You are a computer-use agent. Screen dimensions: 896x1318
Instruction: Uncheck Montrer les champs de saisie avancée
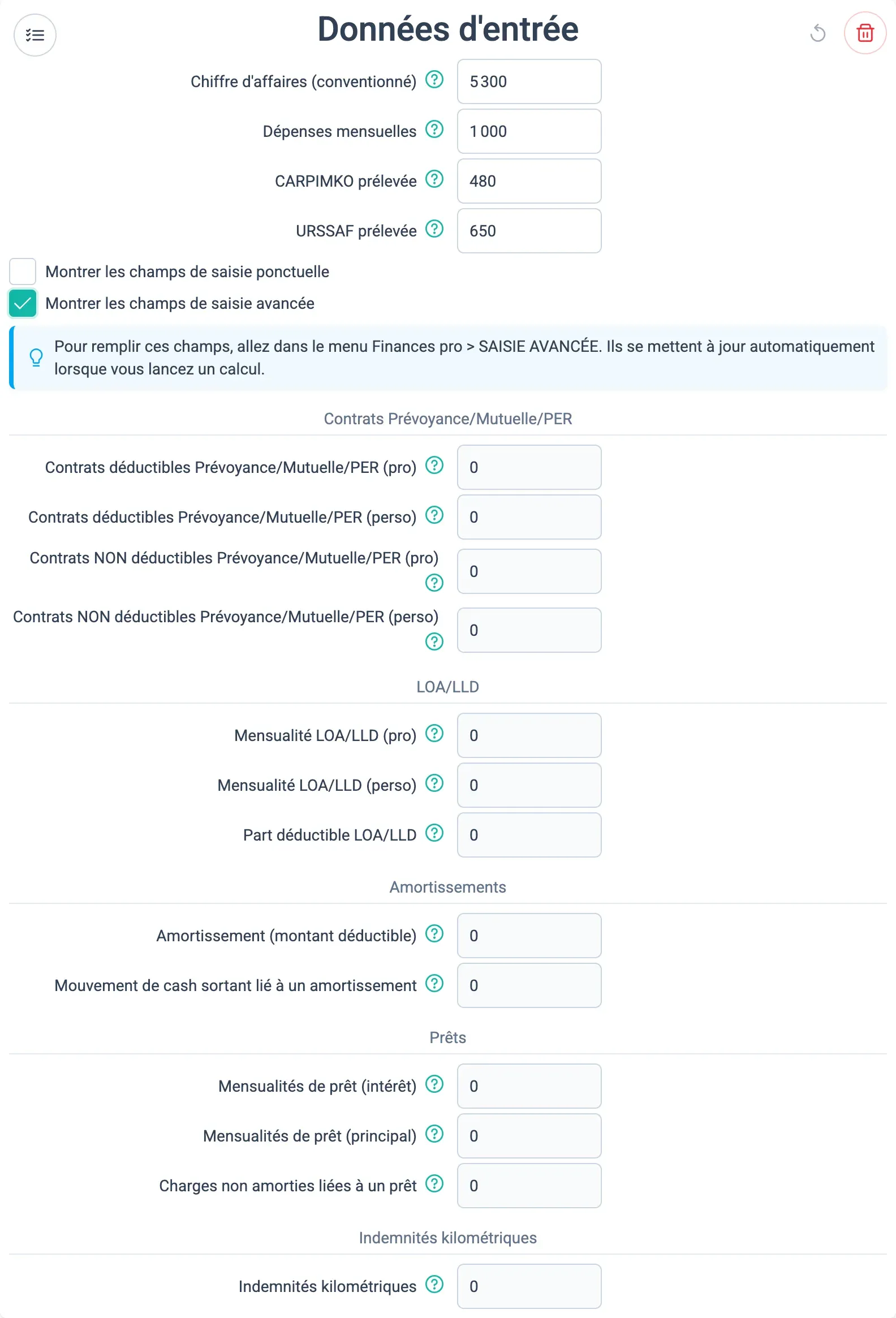pyautogui.click(x=23, y=303)
